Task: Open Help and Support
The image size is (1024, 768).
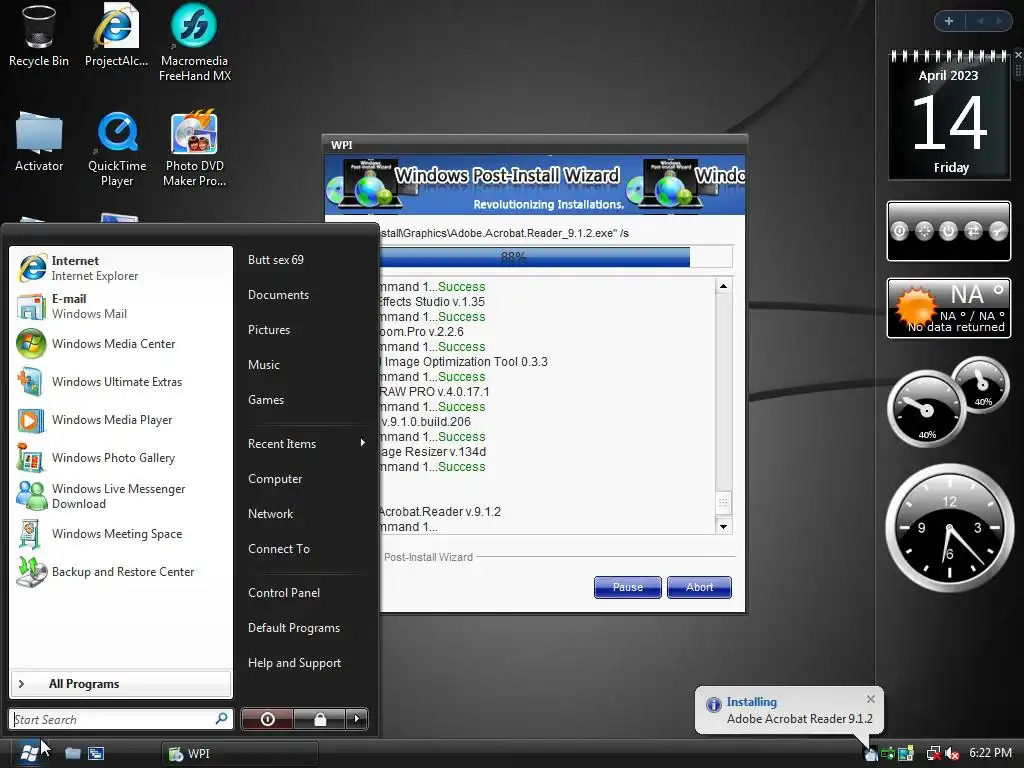Action: click(295, 662)
